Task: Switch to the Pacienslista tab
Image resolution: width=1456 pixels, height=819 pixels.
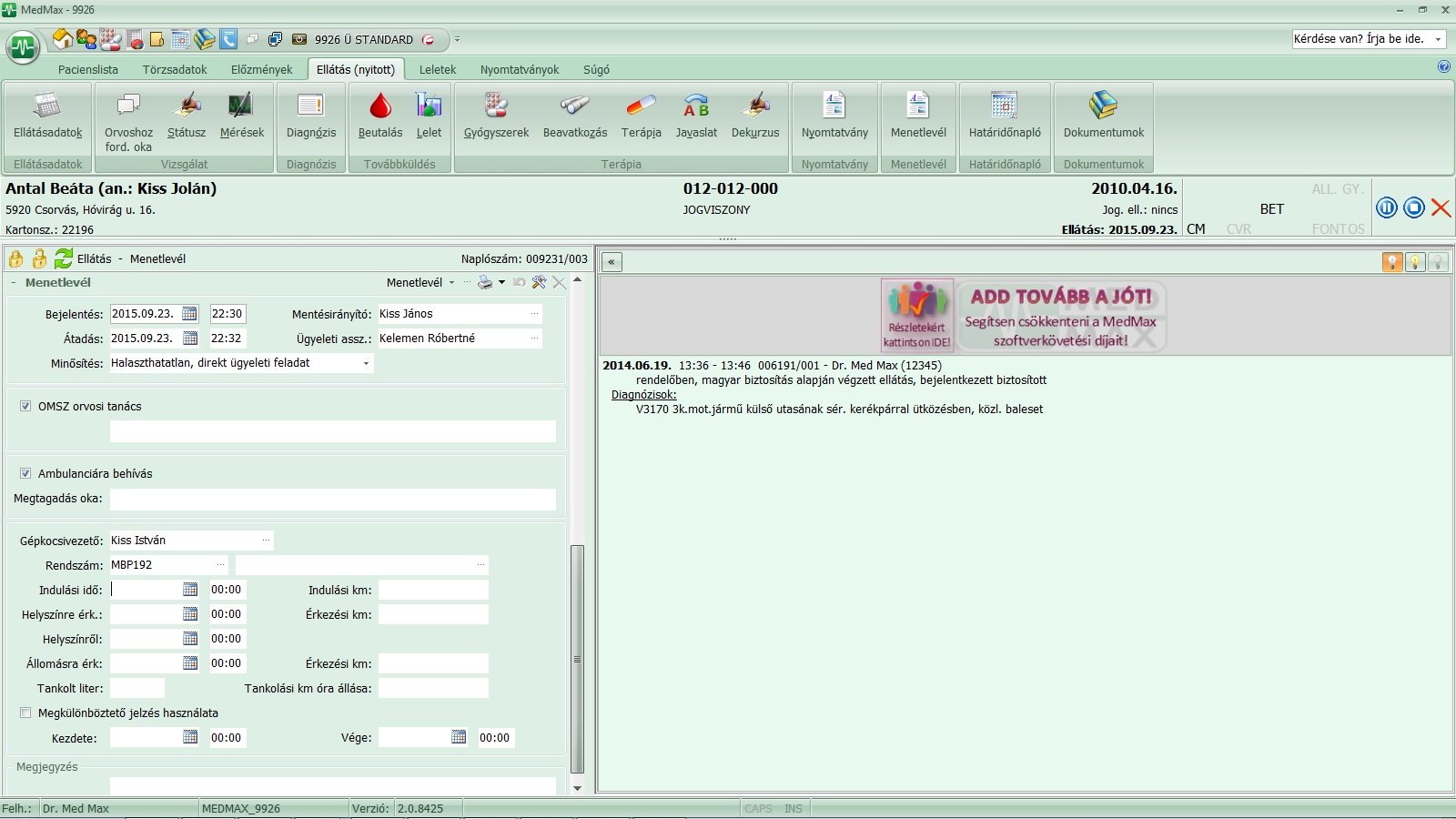Action: click(88, 69)
